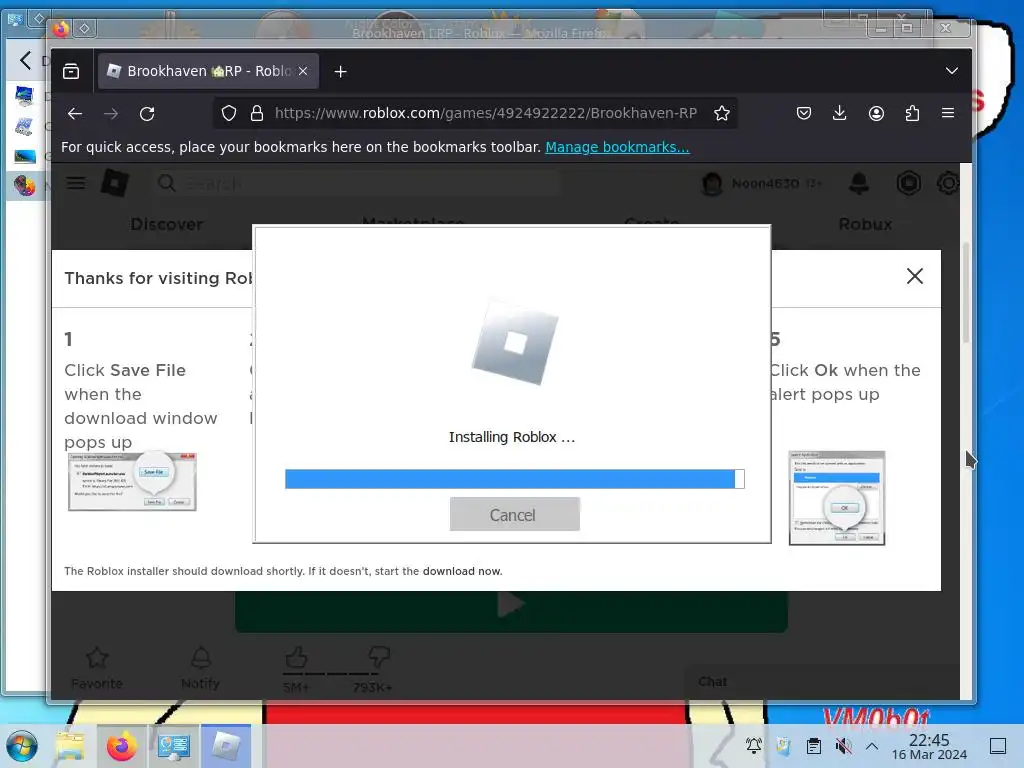Open File Explorer from the taskbar
1024x768 pixels.
pyautogui.click(x=70, y=746)
